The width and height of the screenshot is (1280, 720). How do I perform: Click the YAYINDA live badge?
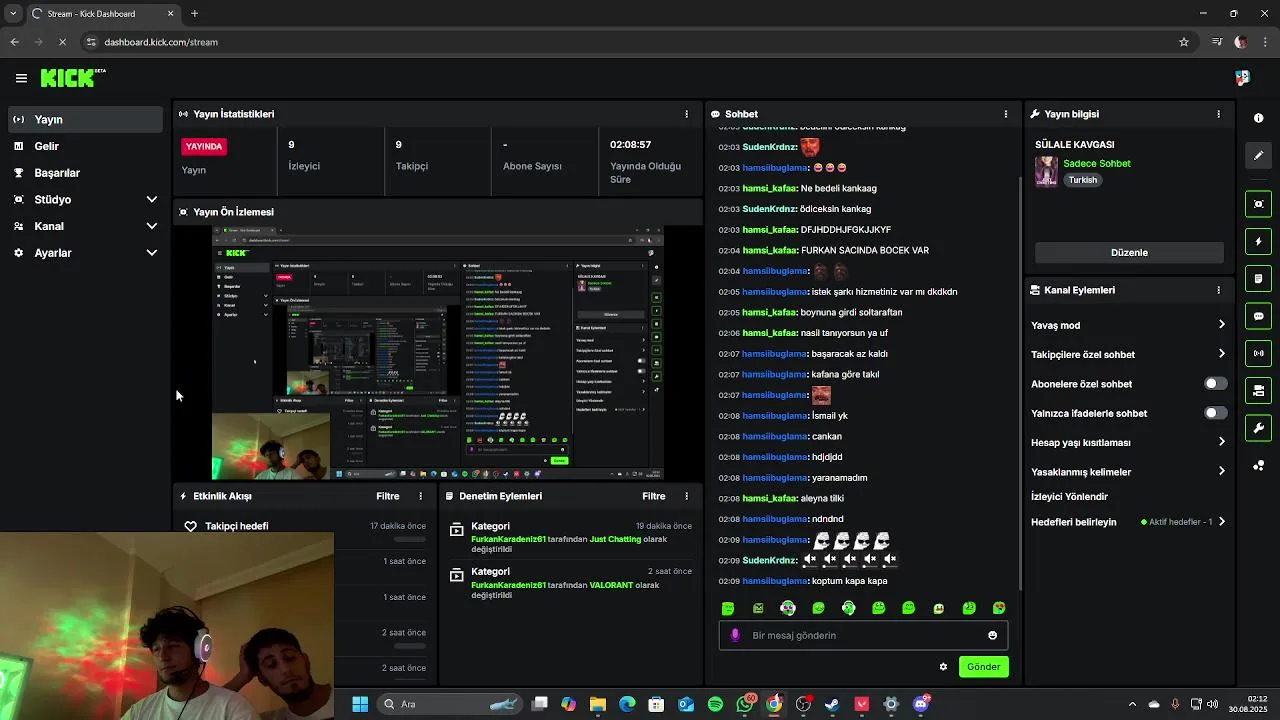pos(204,146)
